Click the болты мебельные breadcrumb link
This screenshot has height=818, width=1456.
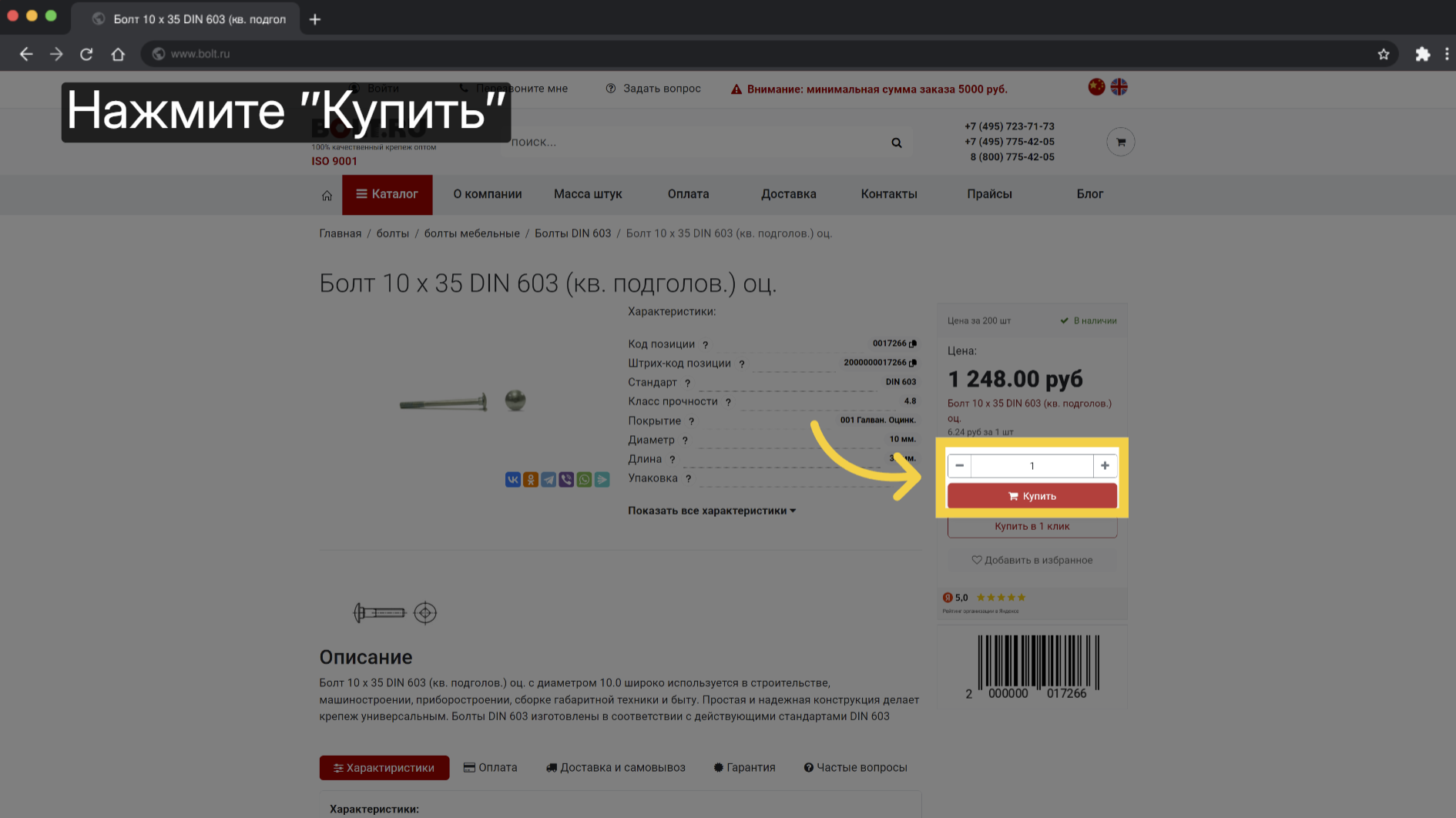pyautogui.click(x=472, y=233)
